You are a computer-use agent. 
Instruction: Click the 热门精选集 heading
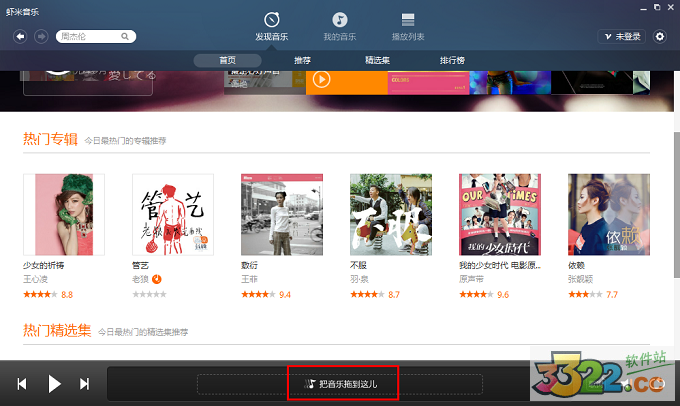click(x=57, y=331)
